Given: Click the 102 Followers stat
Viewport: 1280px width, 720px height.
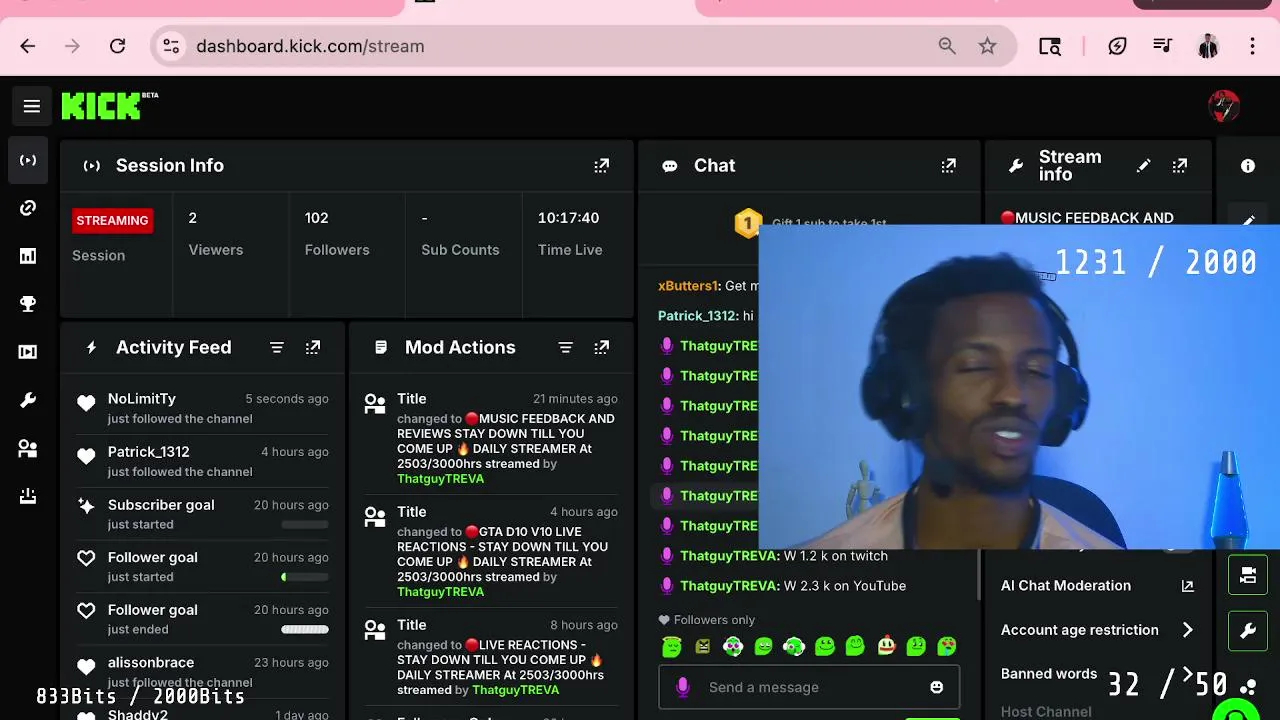Looking at the screenshot, I should coord(337,234).
